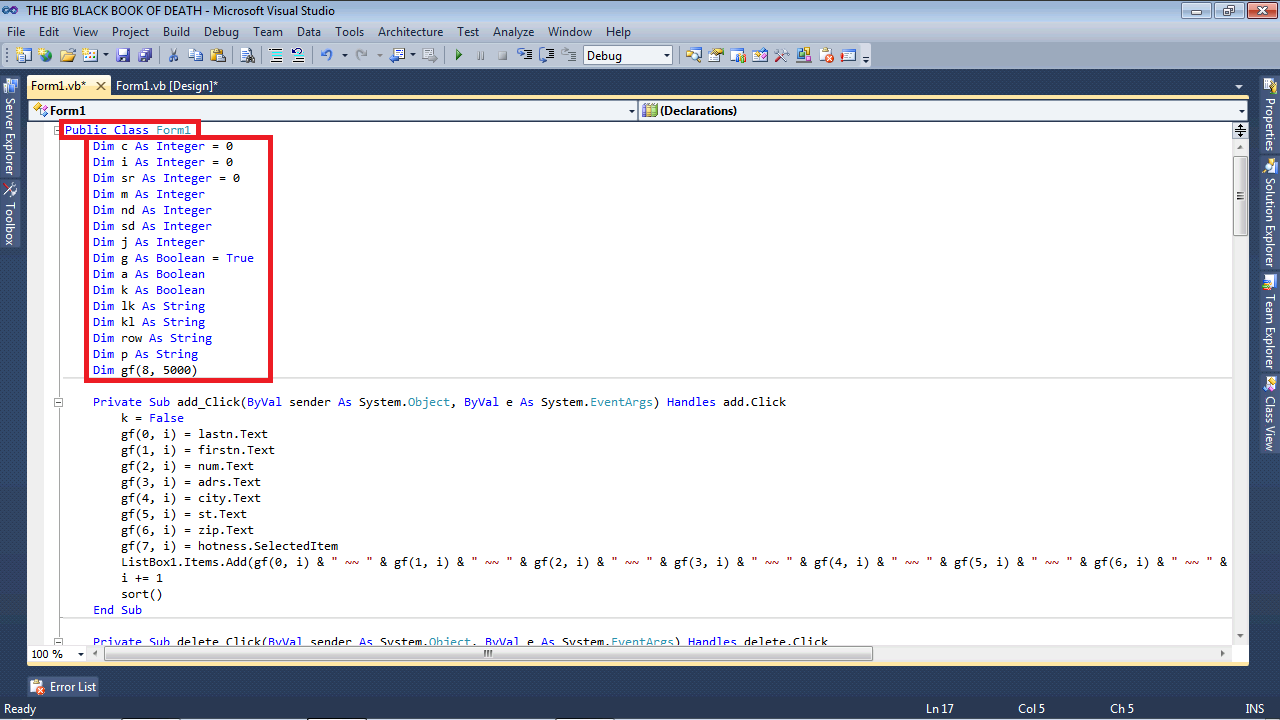Save Form1.vb with the single-disk icon
This screenshot has height=720, width=1280.
(123, 56)
